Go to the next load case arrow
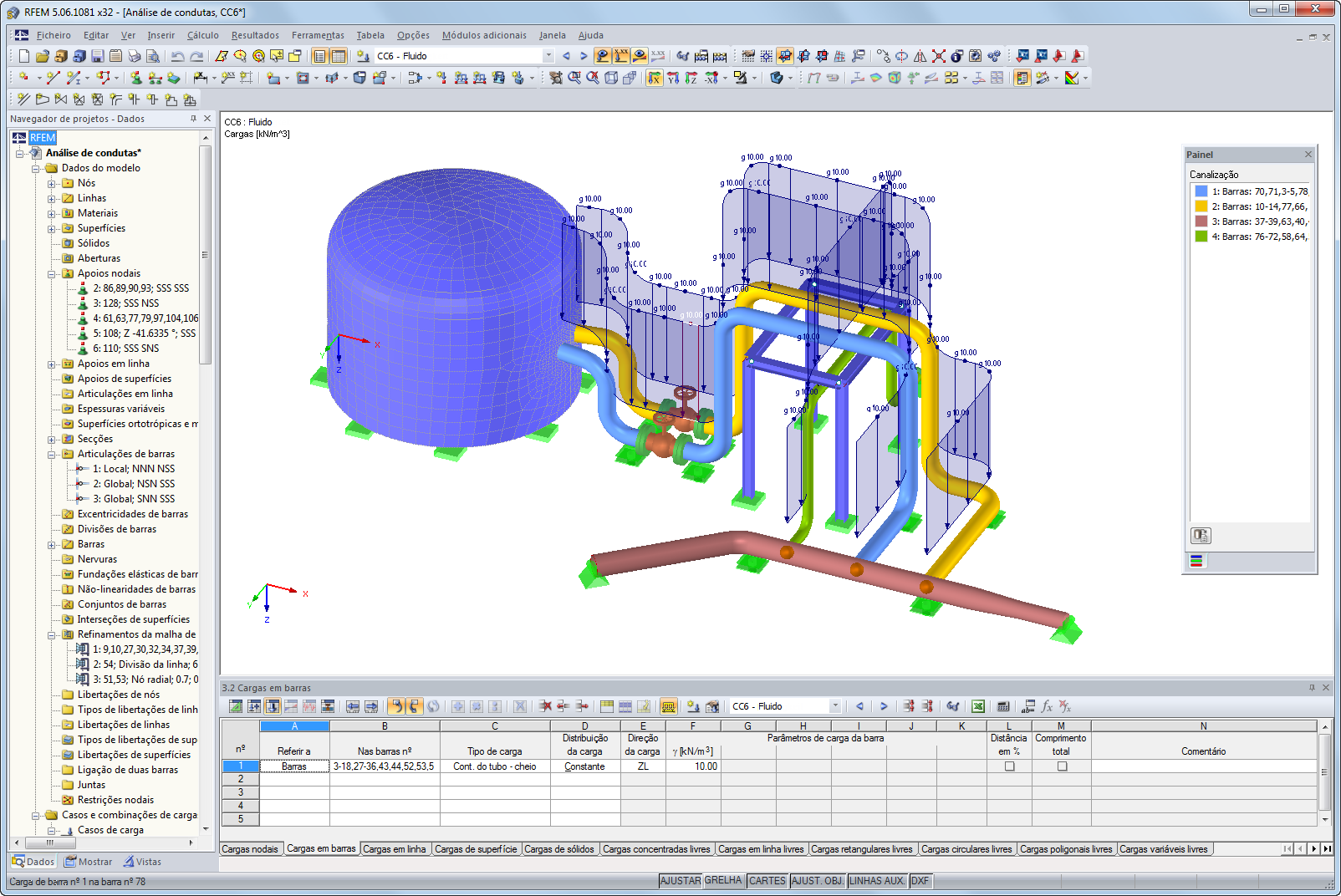 click(584, 56)
